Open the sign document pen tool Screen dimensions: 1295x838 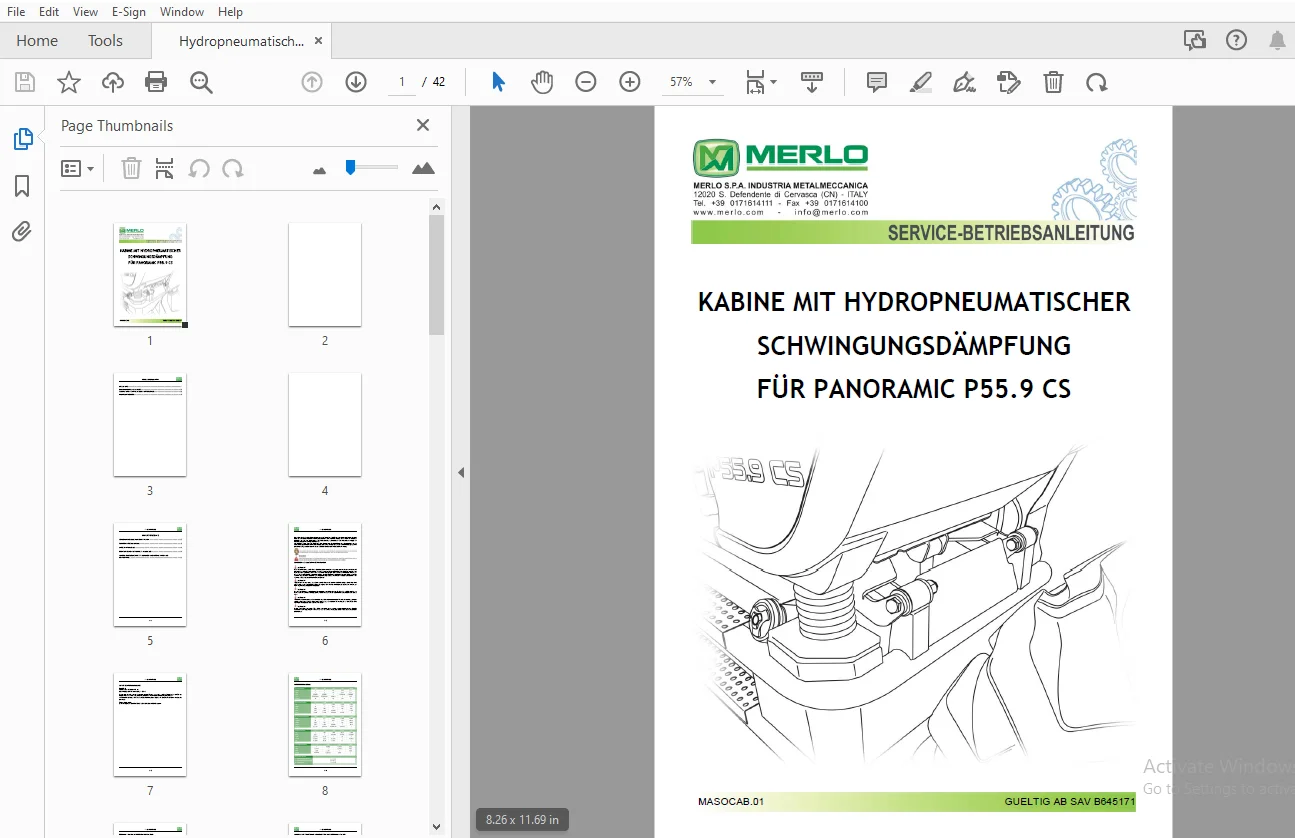point(965,82)
